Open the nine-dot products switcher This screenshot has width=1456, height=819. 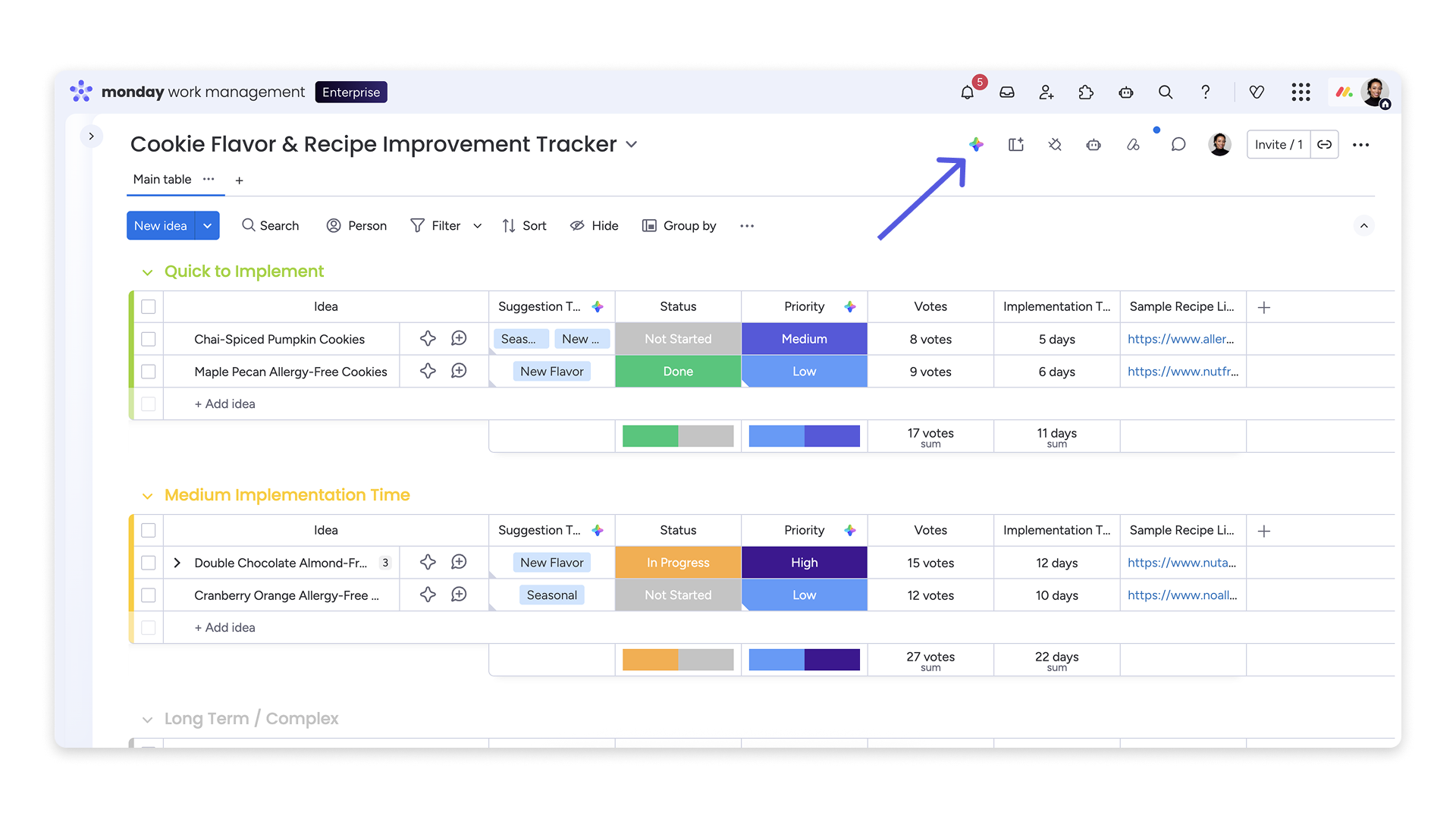point(1301,93)
